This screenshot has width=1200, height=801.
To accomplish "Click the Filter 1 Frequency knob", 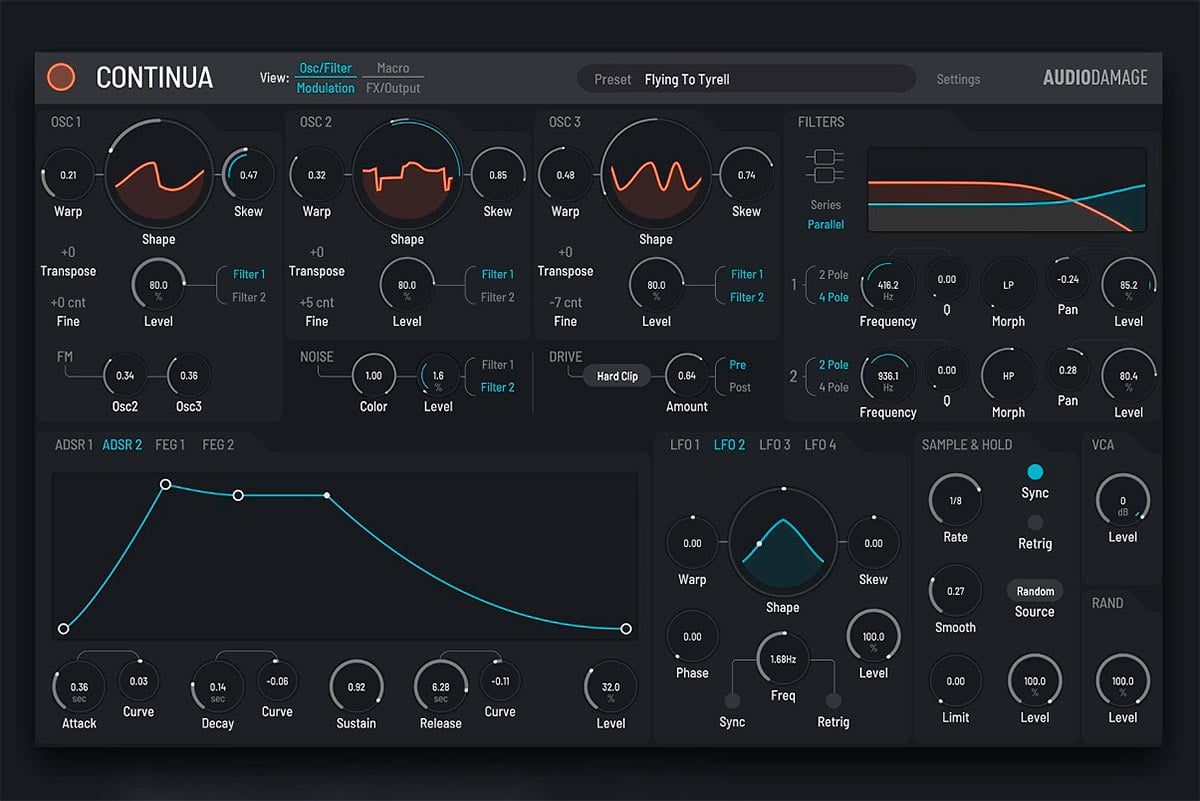I will (888, 285).
